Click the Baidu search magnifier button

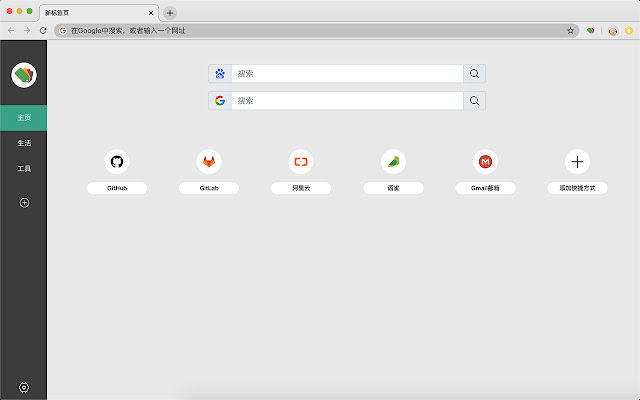point(474,74)
